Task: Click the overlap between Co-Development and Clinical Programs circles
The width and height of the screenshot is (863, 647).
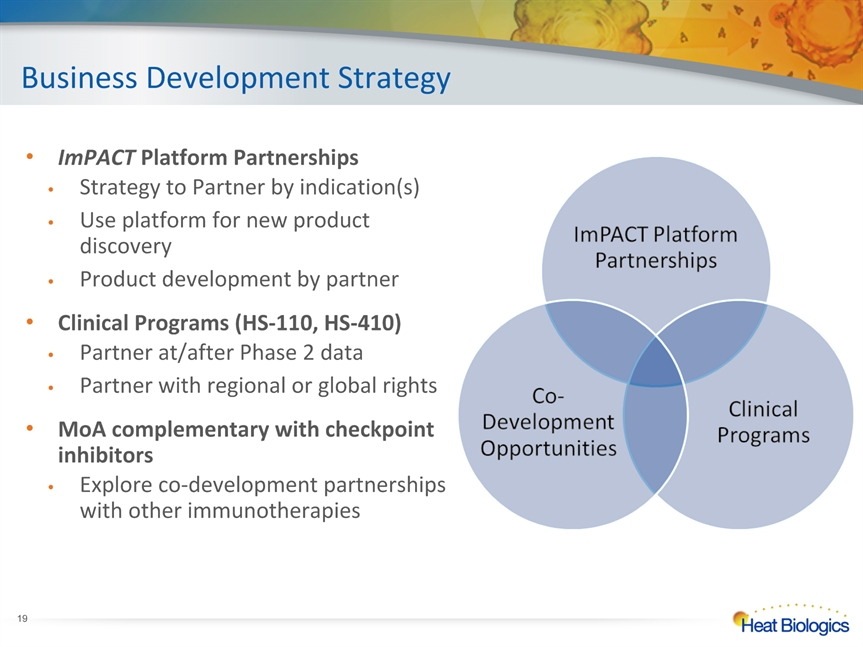Action: point(655,438)
